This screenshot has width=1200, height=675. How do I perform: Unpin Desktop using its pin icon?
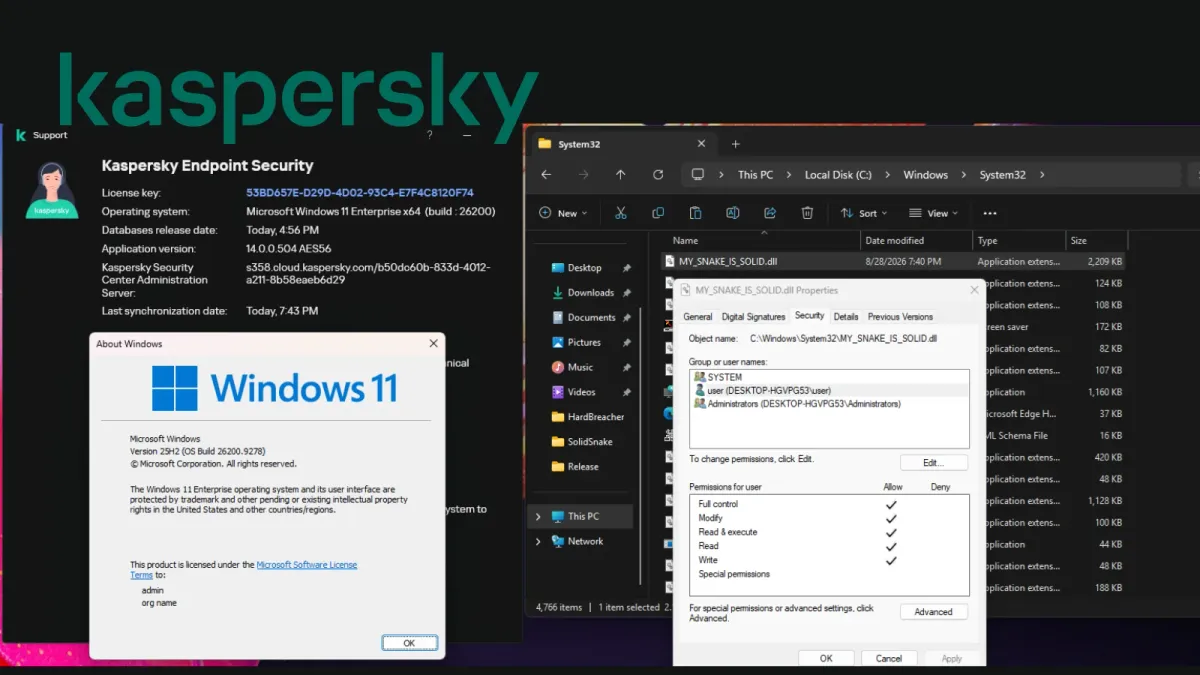[627, 268]
